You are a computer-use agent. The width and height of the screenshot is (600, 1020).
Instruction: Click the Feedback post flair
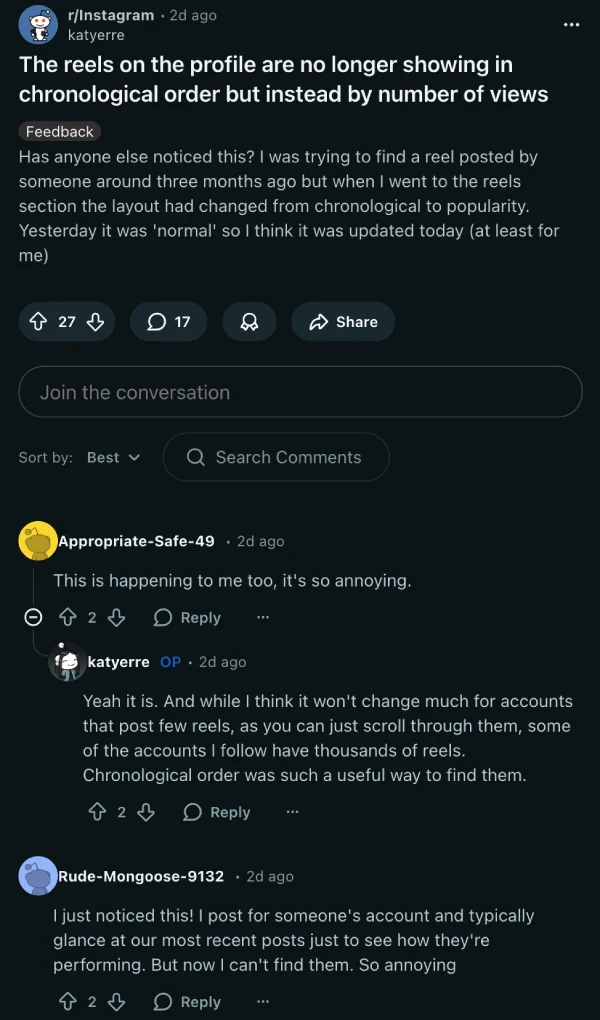coord(59,131)
